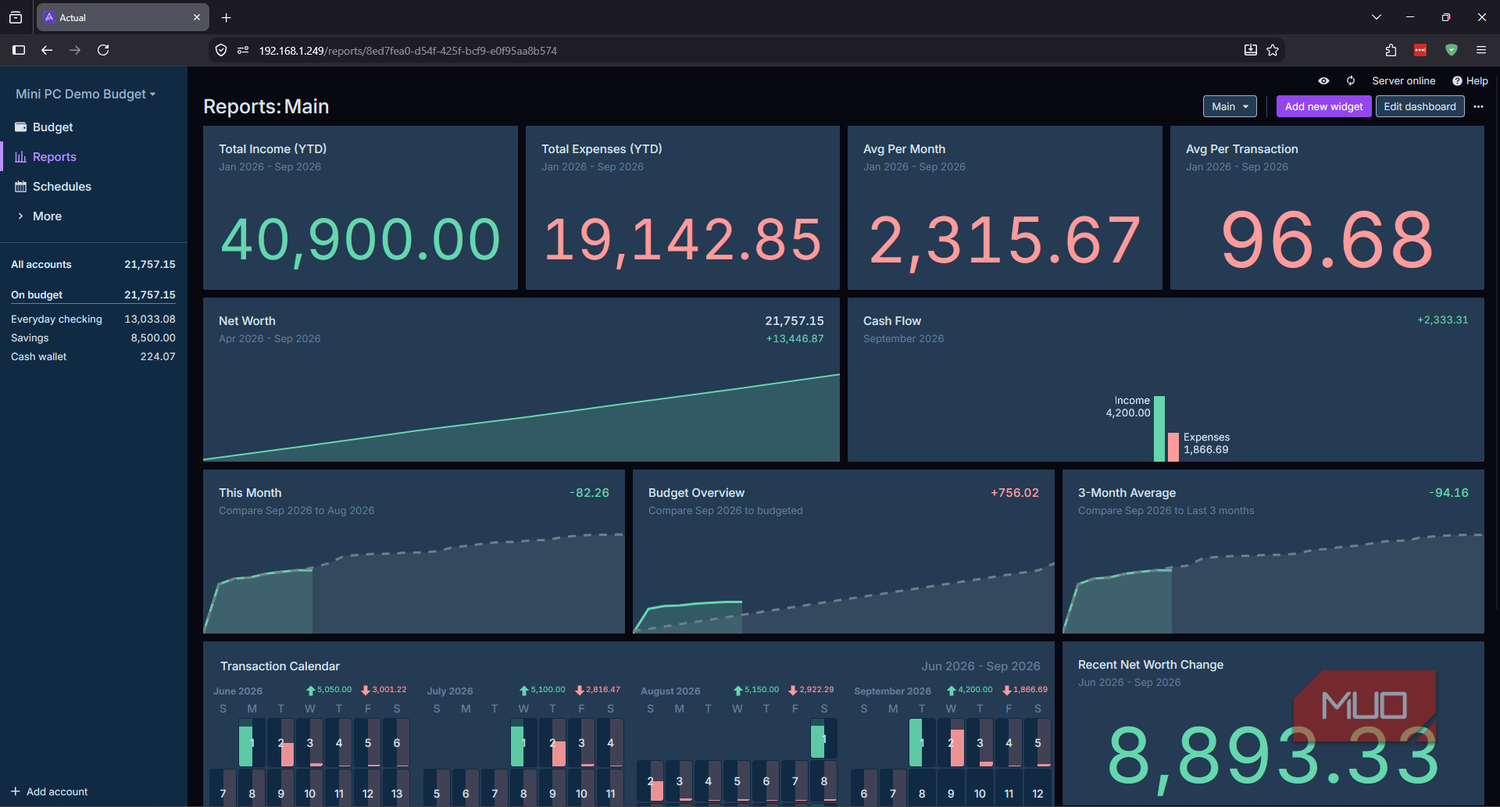Open the Cash wallet account
1500x807 pixels.
click(x=94, y=357)
